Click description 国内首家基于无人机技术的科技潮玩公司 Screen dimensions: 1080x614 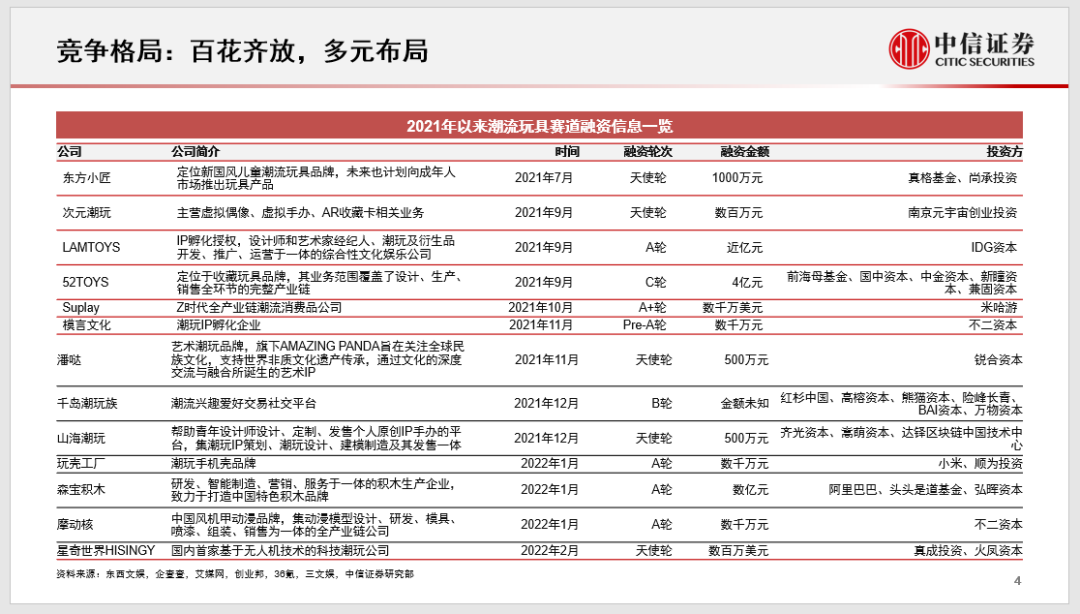click(x=280, y=551)
